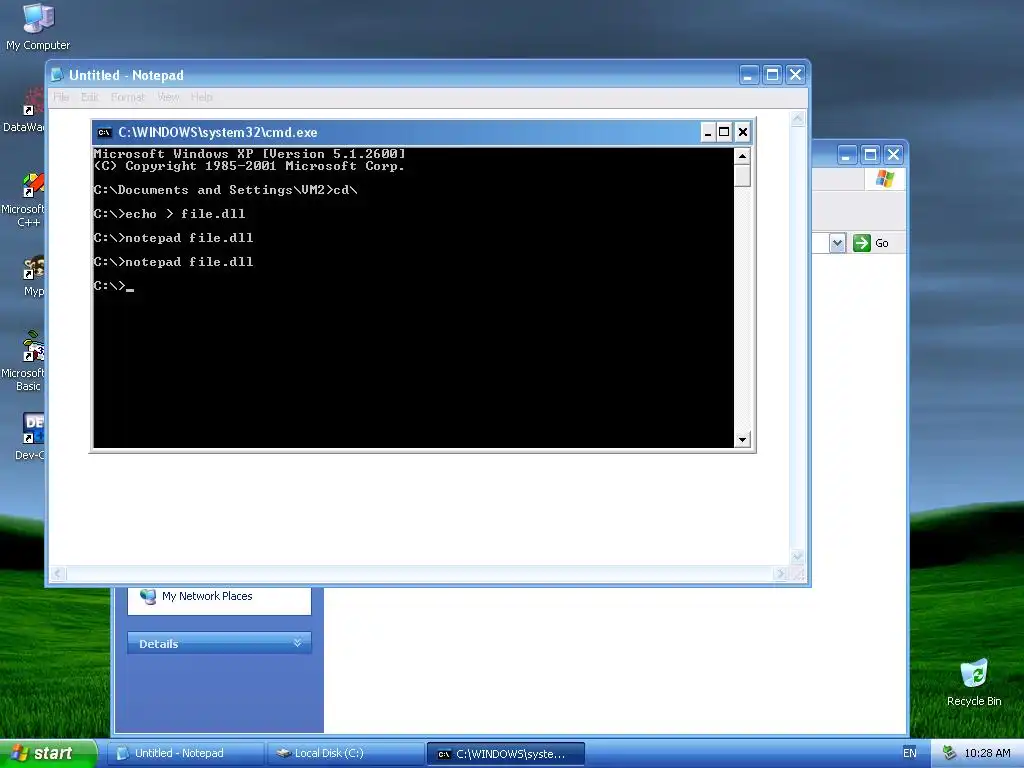This screenshot has height=768, width=1024.
Task: Click the "C:\Documents and Settings\VM2>cd\" line
Action: click(225, 190)
